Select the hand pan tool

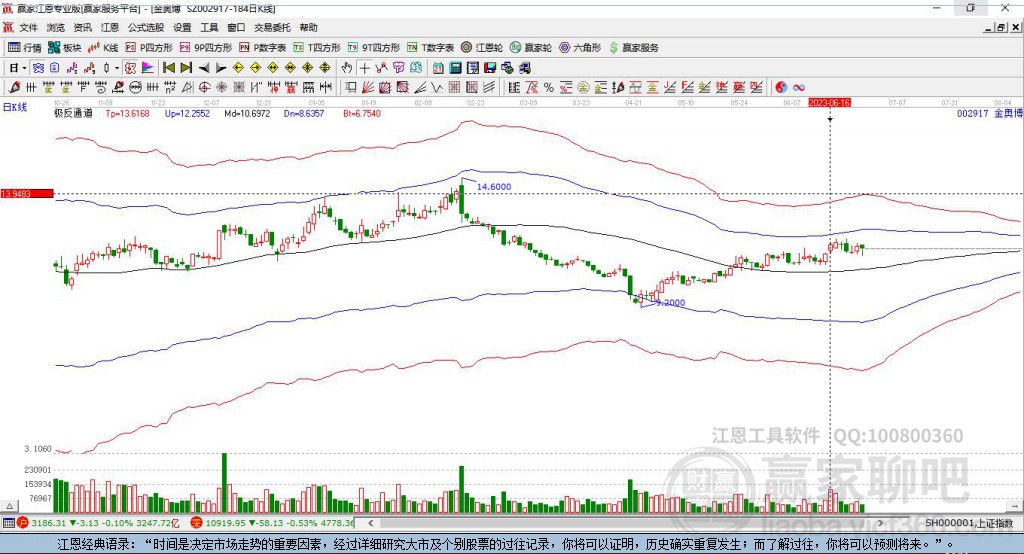[x=347, y=68]
